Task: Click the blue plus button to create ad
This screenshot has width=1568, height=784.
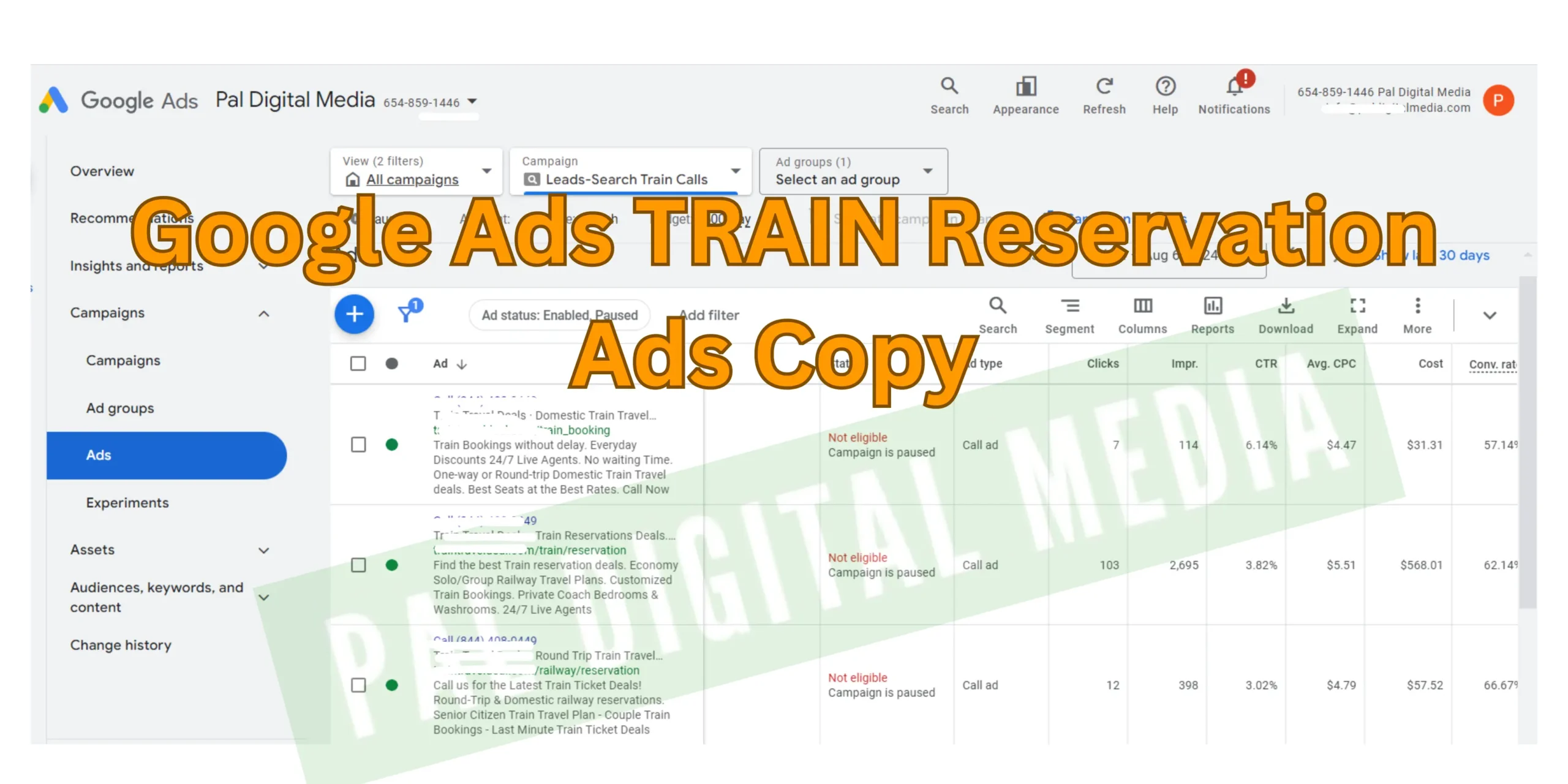Action: [x=356, y=315]
